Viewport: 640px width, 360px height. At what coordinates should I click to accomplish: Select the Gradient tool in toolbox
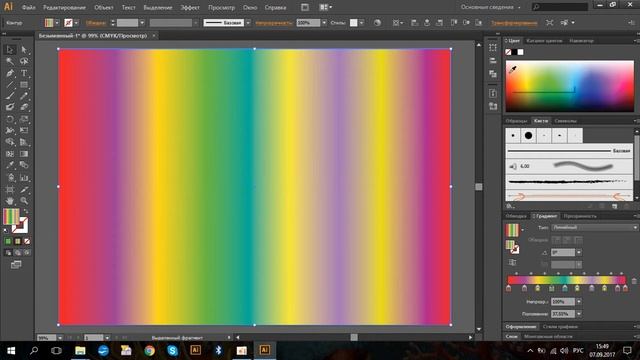[x=24, y=154]
